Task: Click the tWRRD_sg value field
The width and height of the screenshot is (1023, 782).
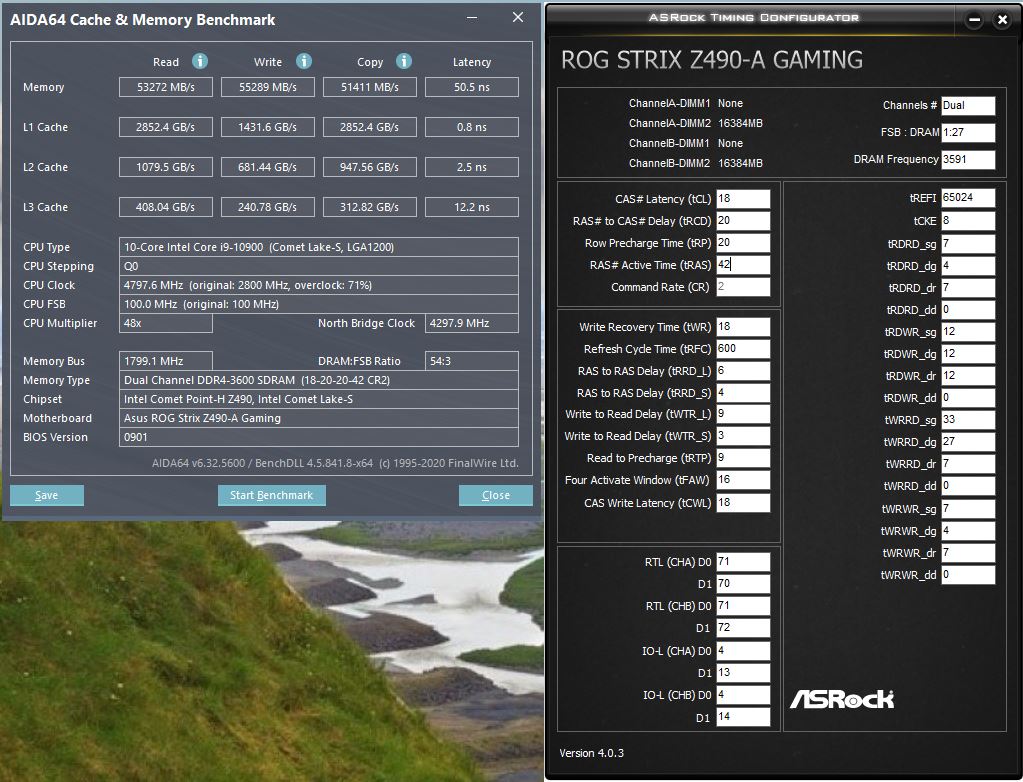Action: pos(968,420)
